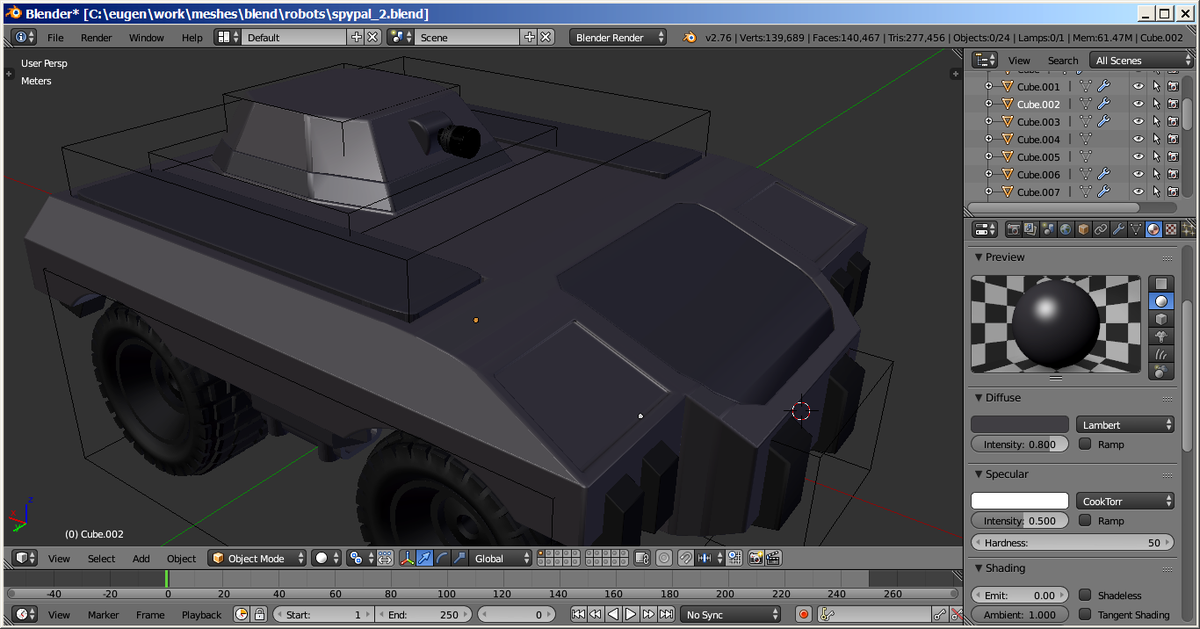Image resolution: width=1200 pixels, height=629 pixels.
Task: Collapse the Preview panel
Action: (978, 257)
